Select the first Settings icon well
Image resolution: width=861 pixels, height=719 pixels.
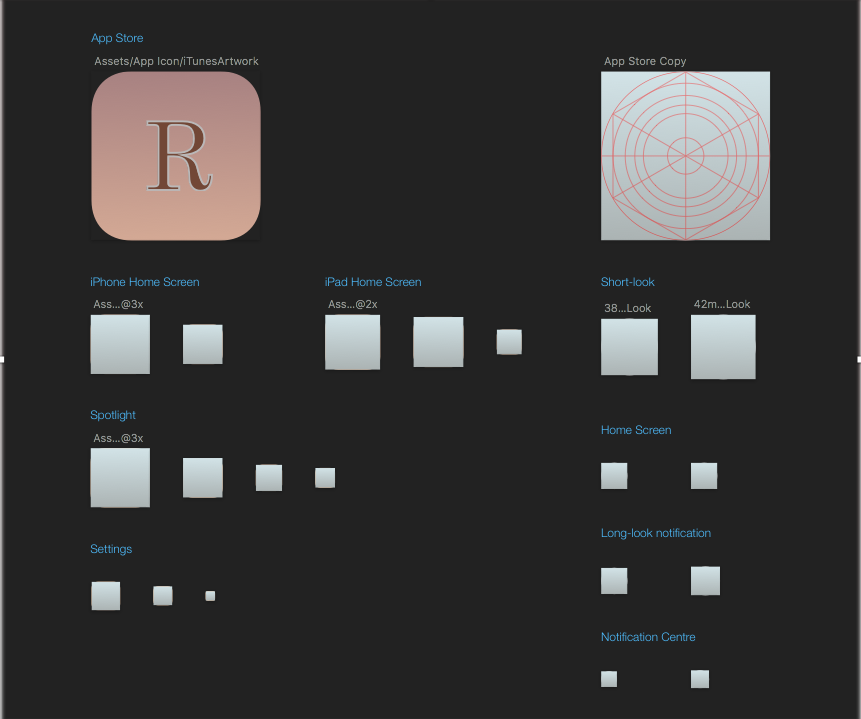pyautogui.click(x=105, y=595)
